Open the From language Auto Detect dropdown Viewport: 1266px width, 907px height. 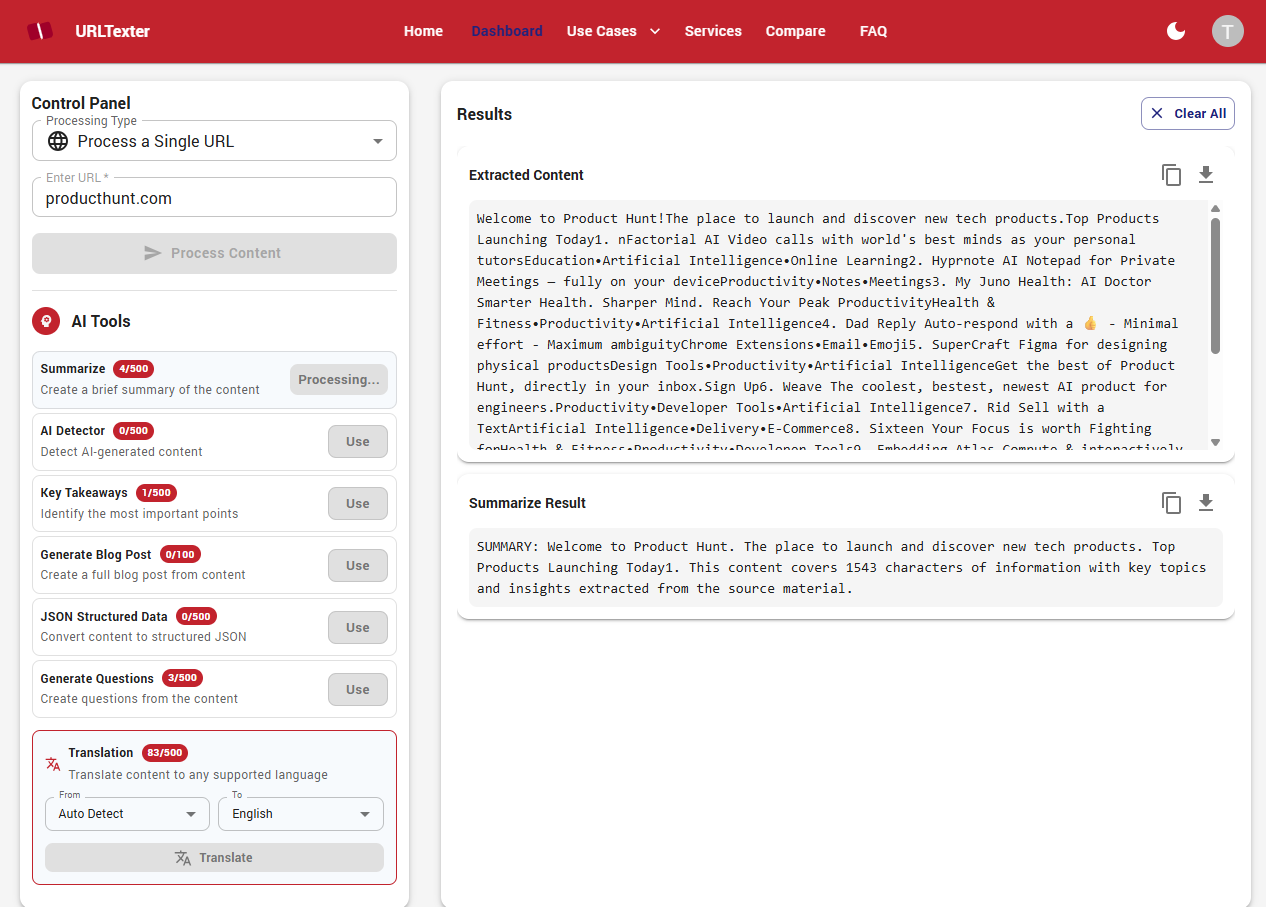click(127, 814)
